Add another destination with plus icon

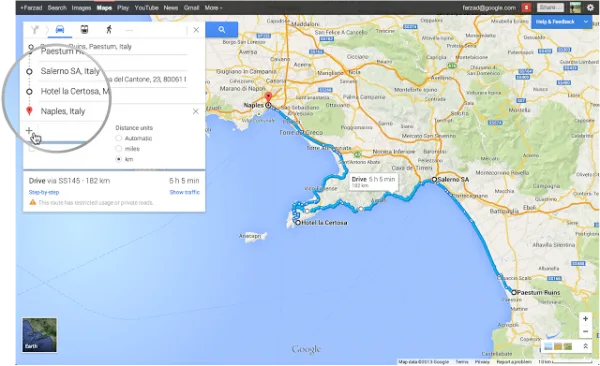29,131
